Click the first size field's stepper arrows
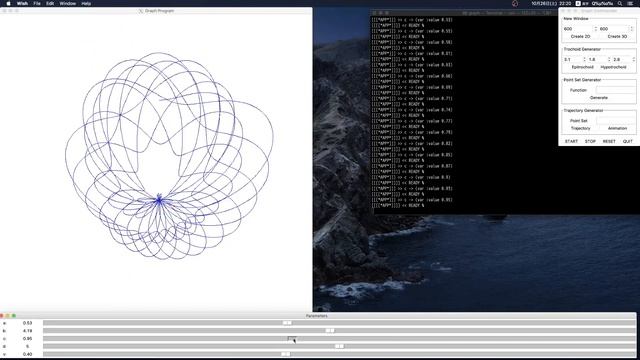640x360 pixels. pos(596,29)
